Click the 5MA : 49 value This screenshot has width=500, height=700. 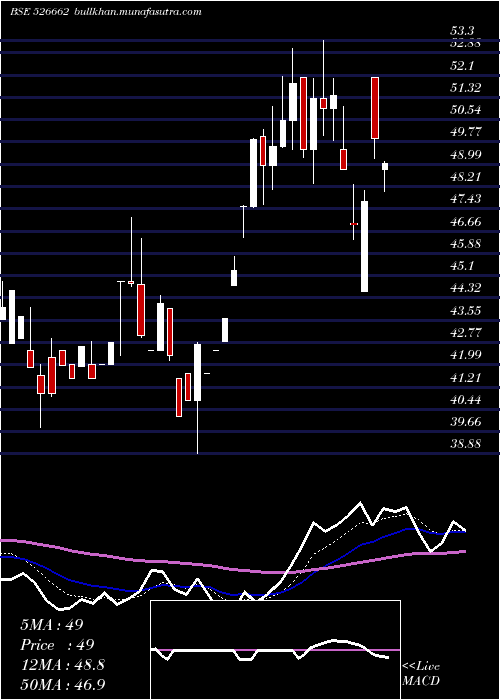tap(52, 625)
